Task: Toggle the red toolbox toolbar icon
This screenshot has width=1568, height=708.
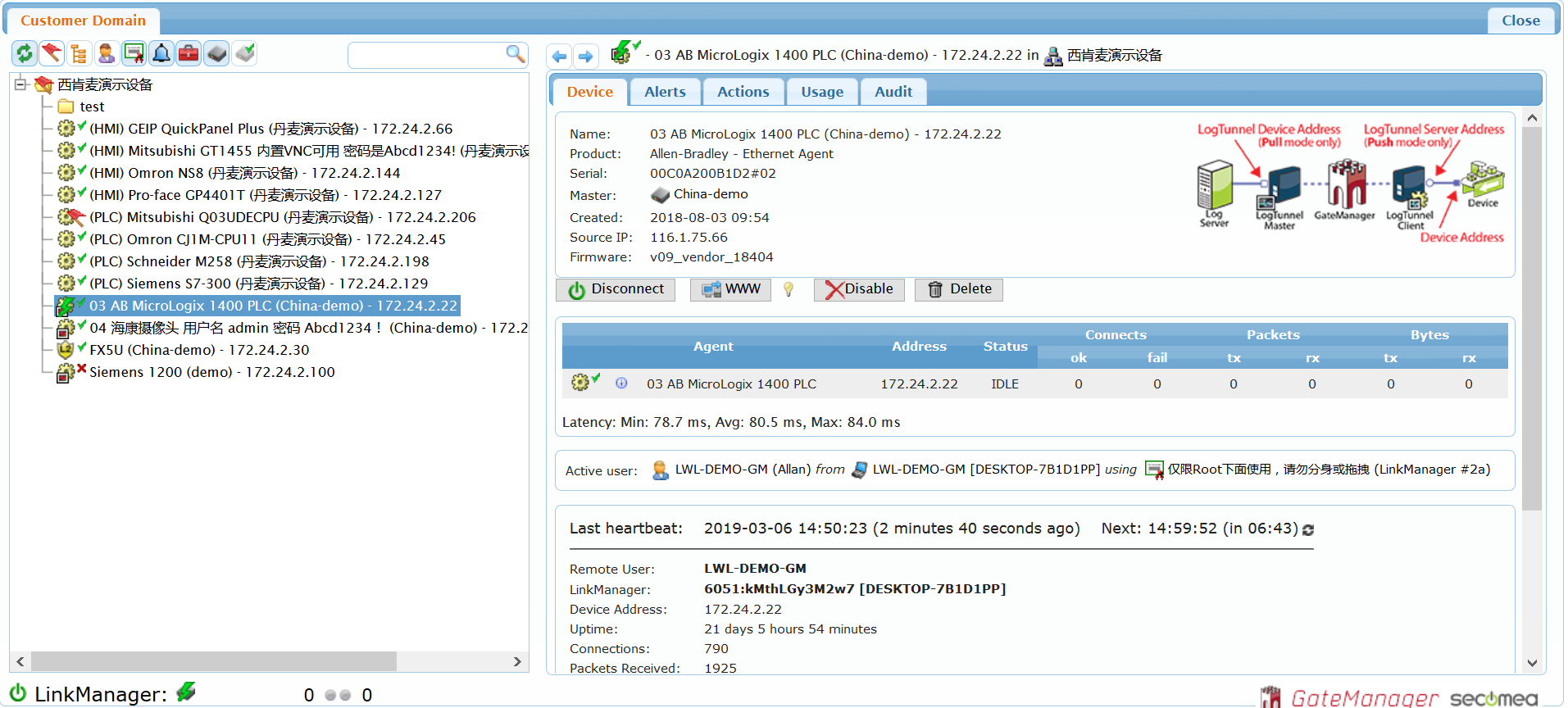Action: (189, 54)
